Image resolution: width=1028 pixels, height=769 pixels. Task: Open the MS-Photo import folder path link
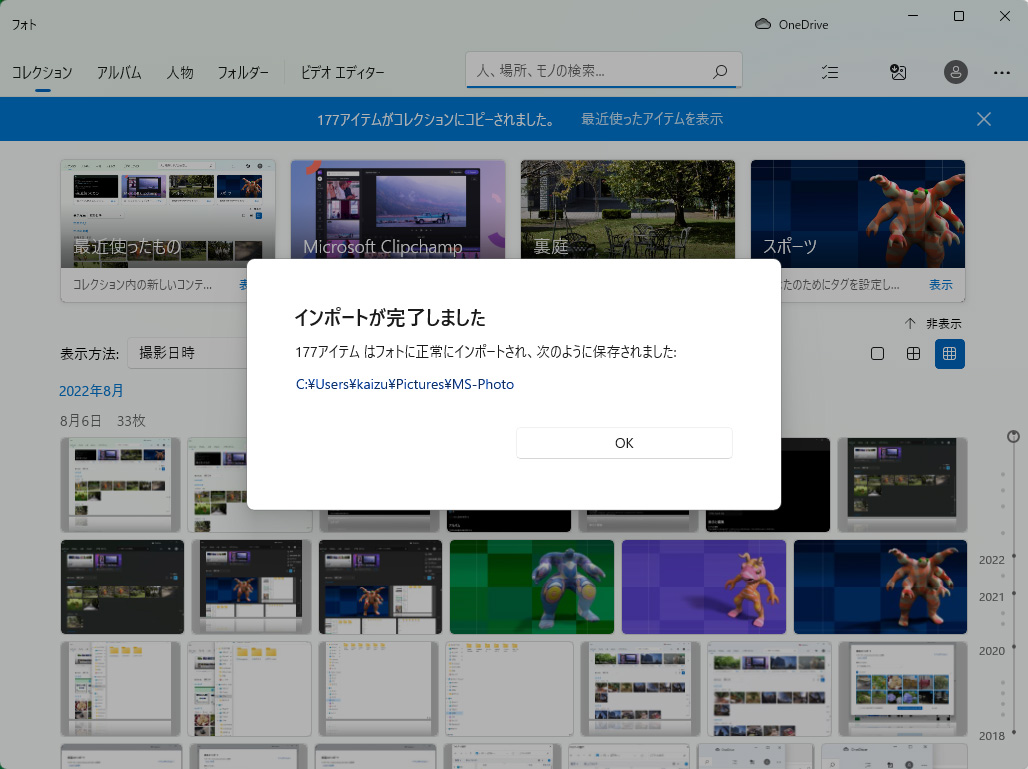click(x=405, y=384)
